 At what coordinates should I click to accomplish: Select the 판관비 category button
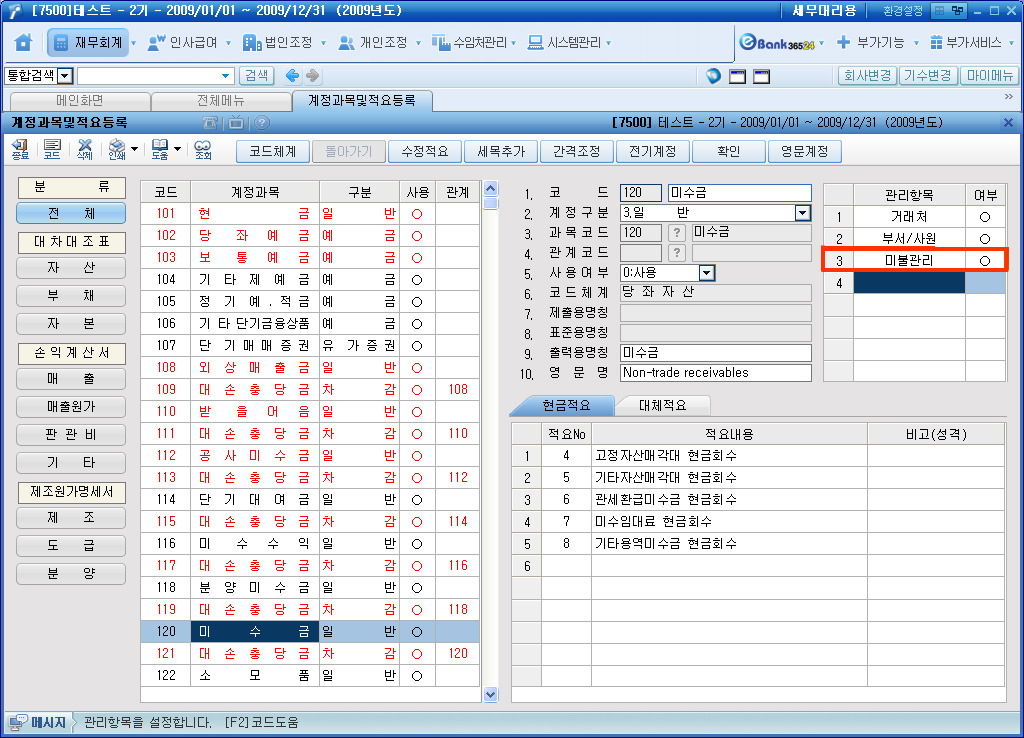[71, 435]
